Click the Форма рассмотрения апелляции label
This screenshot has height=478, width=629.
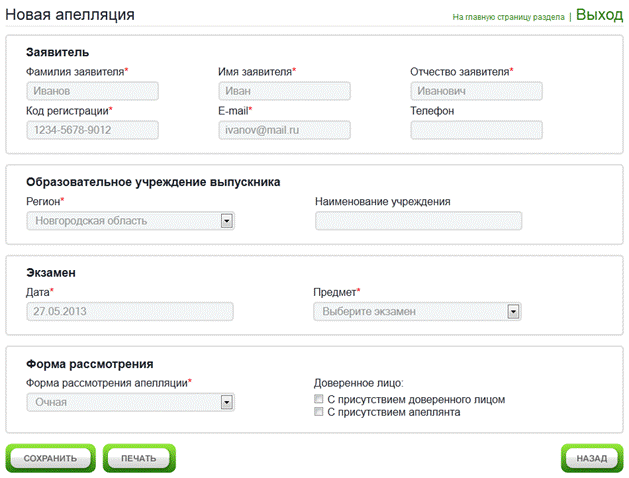[107, 383]
